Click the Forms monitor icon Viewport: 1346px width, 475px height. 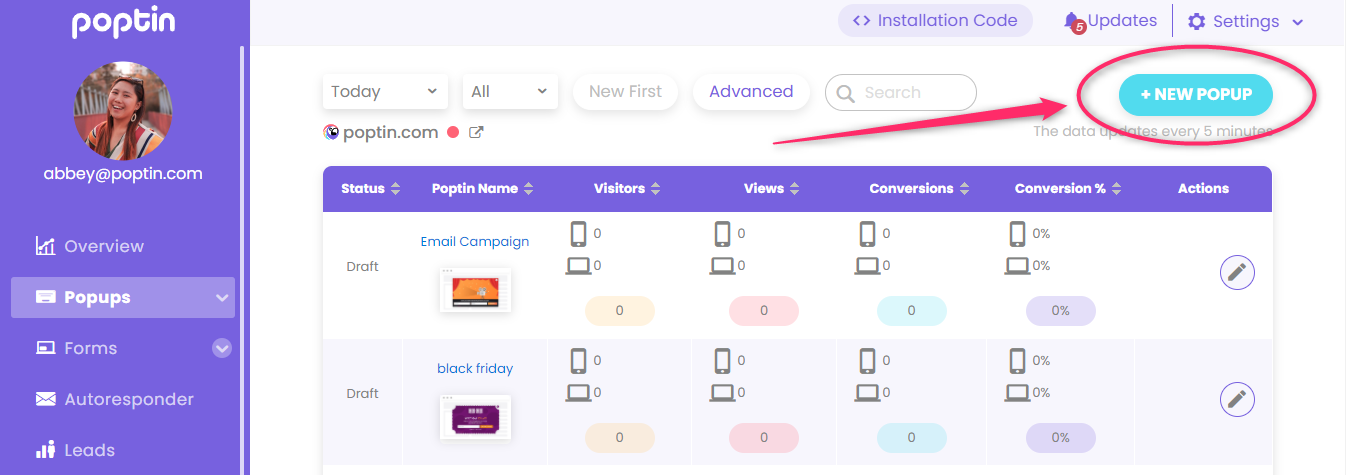coord(45,348)
